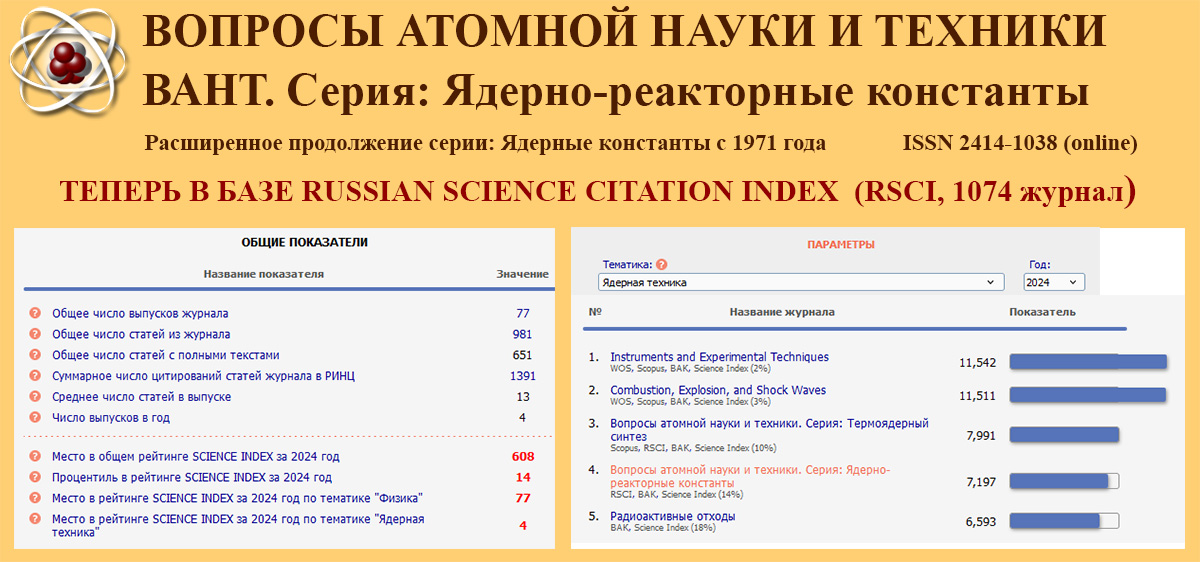The width and height of the screenshot is (1200, 562).
Task: Open the year dropdown showing 2024
Action: pyautogui.click(x=1054, y=283)
